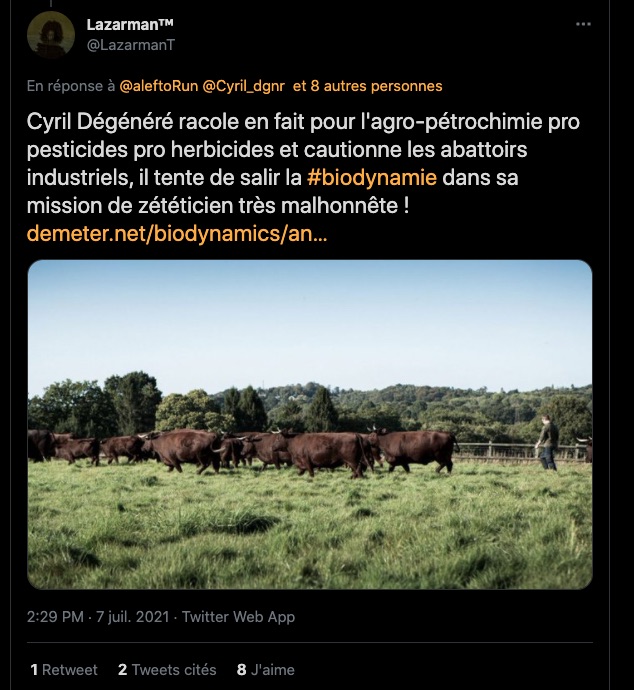View the 8 J'aime likes list
Image resolution: width=634 pixels, height=690 pixels.
pos(266,670)
